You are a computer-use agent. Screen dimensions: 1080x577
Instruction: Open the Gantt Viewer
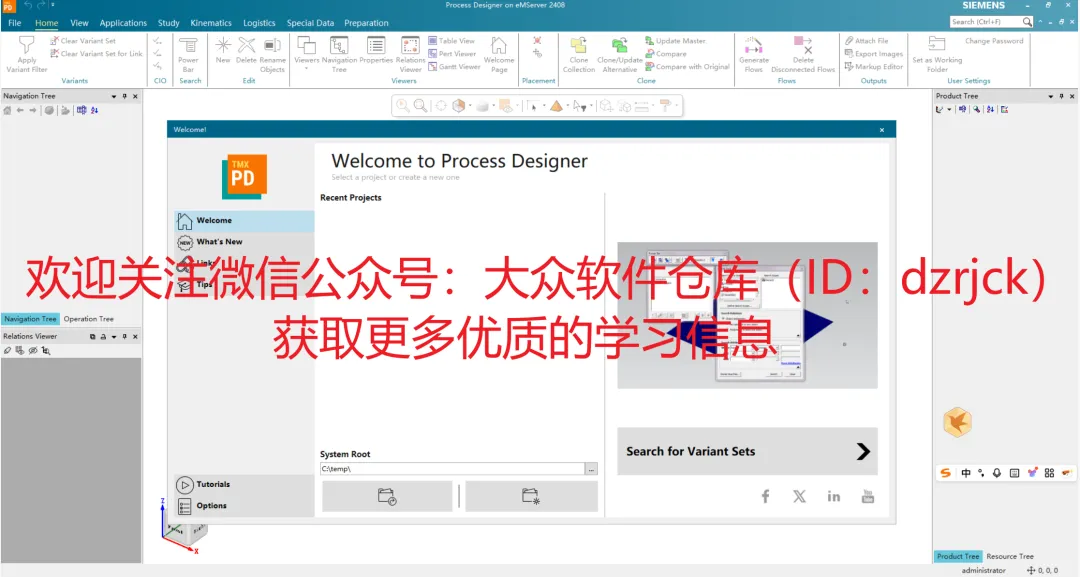point(454,67)
